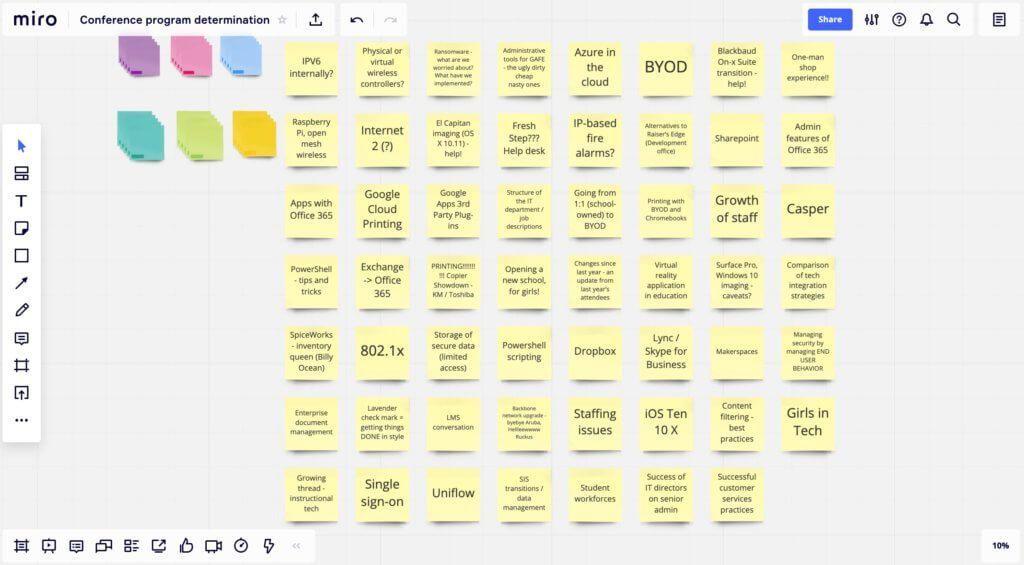Select the Girls in Tech note
Viewport: 1024px width, 565px height.
808,423
